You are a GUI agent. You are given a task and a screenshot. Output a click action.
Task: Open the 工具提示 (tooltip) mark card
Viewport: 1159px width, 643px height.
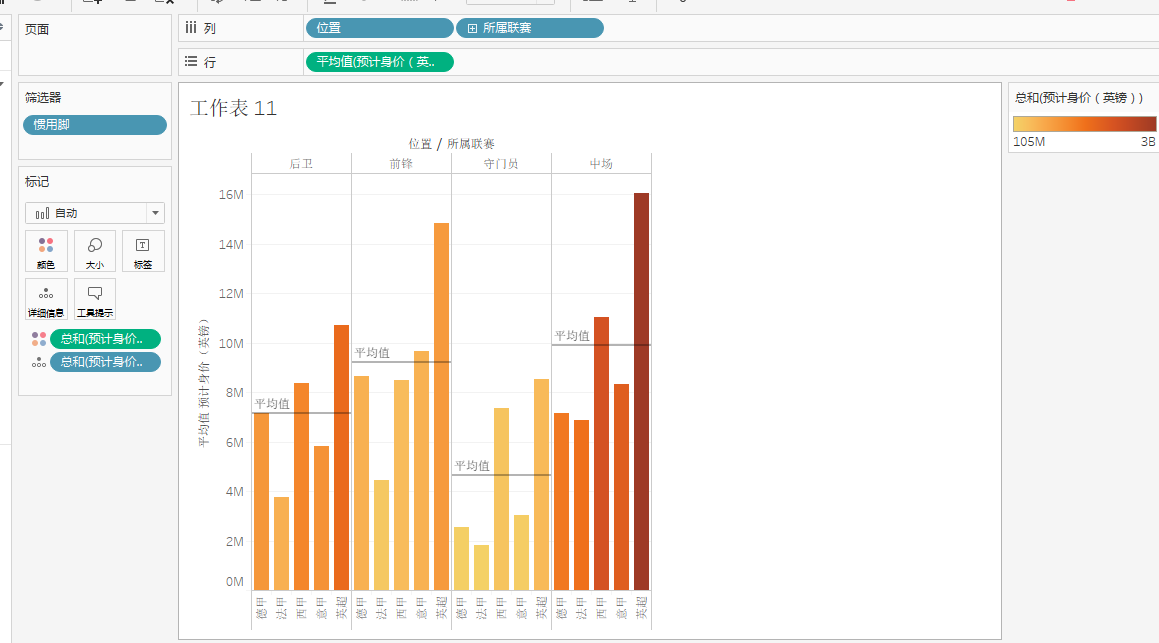[95, 299]
